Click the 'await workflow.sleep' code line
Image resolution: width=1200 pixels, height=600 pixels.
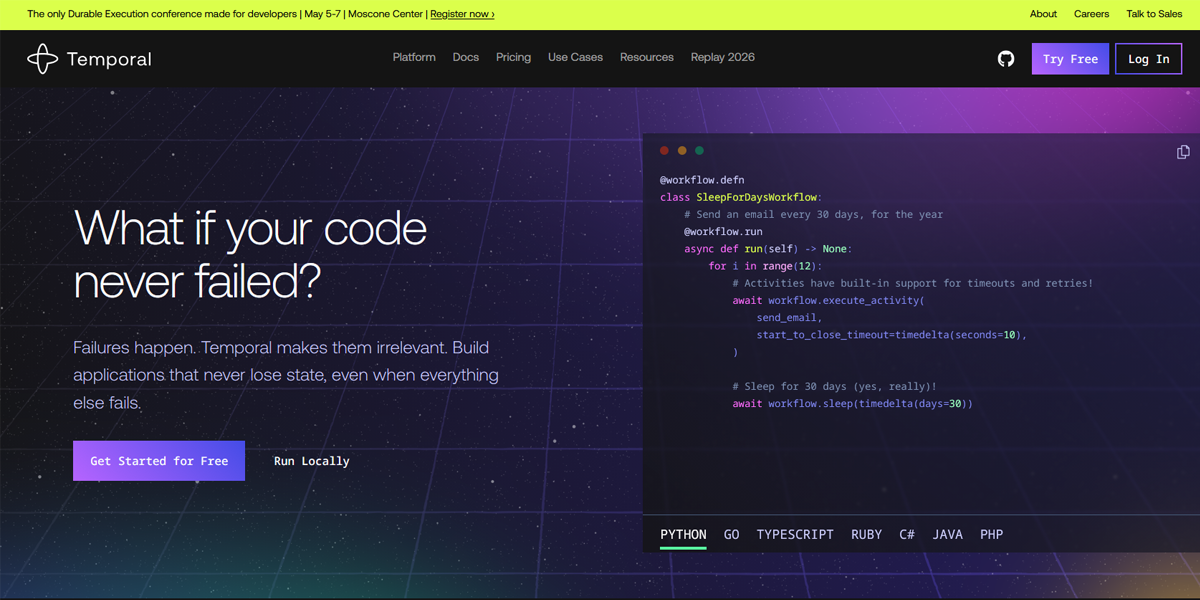coord(852,404)
